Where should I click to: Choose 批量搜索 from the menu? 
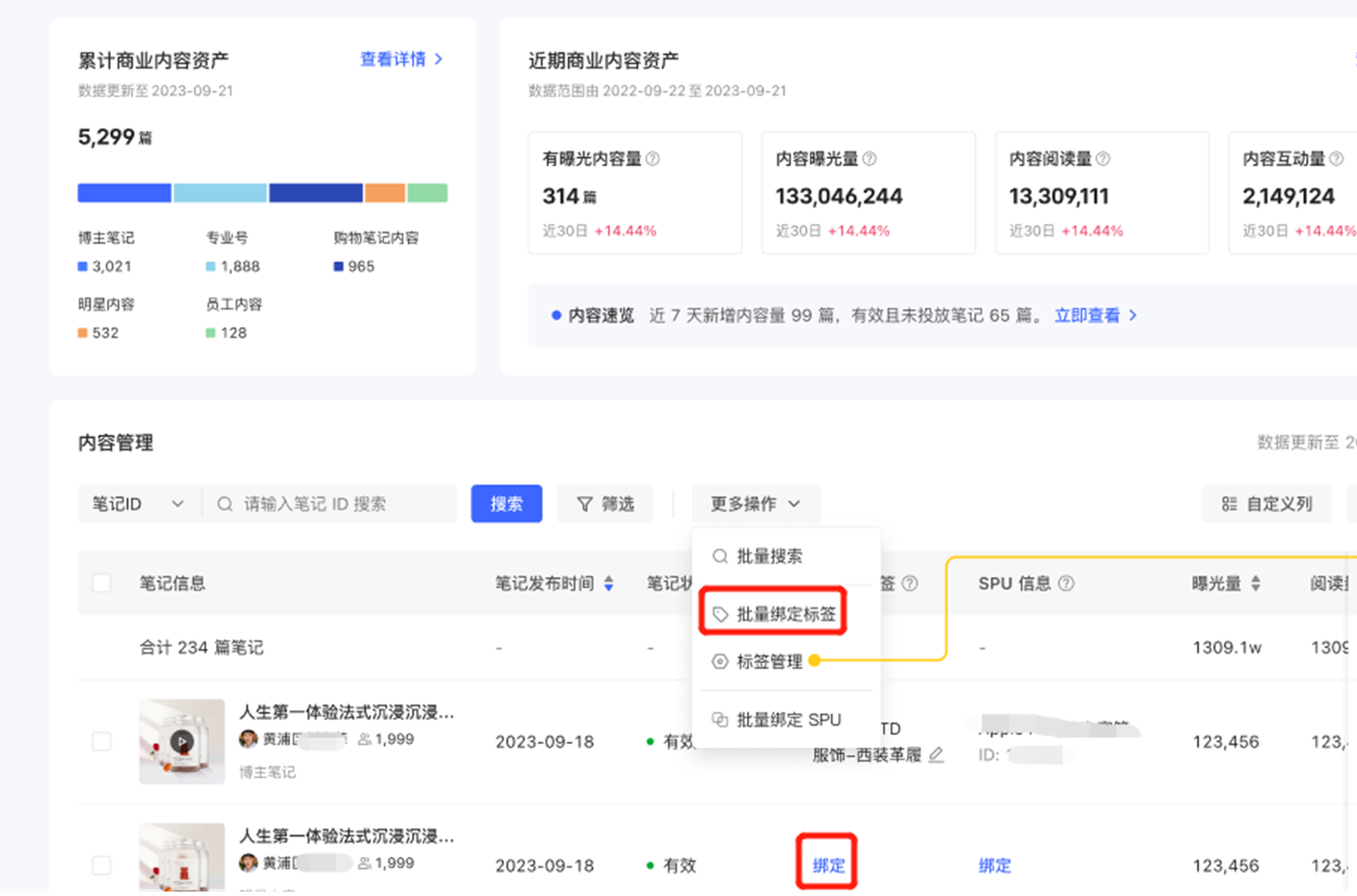point(758,557)
